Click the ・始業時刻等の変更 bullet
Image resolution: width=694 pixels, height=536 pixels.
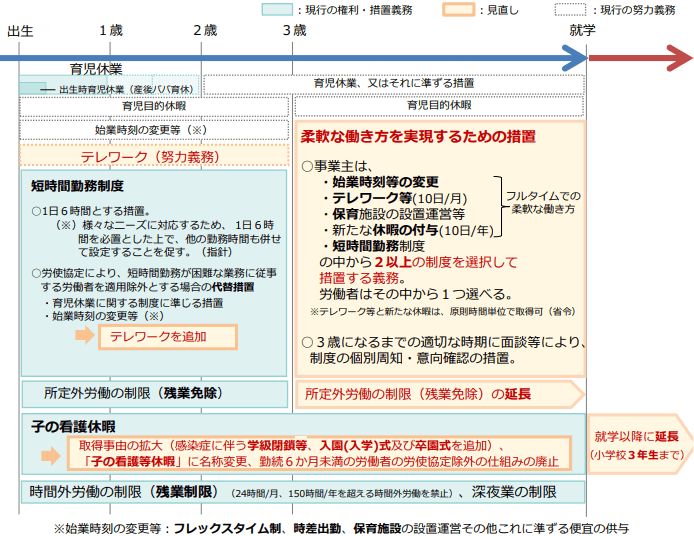tap(380, 182)
